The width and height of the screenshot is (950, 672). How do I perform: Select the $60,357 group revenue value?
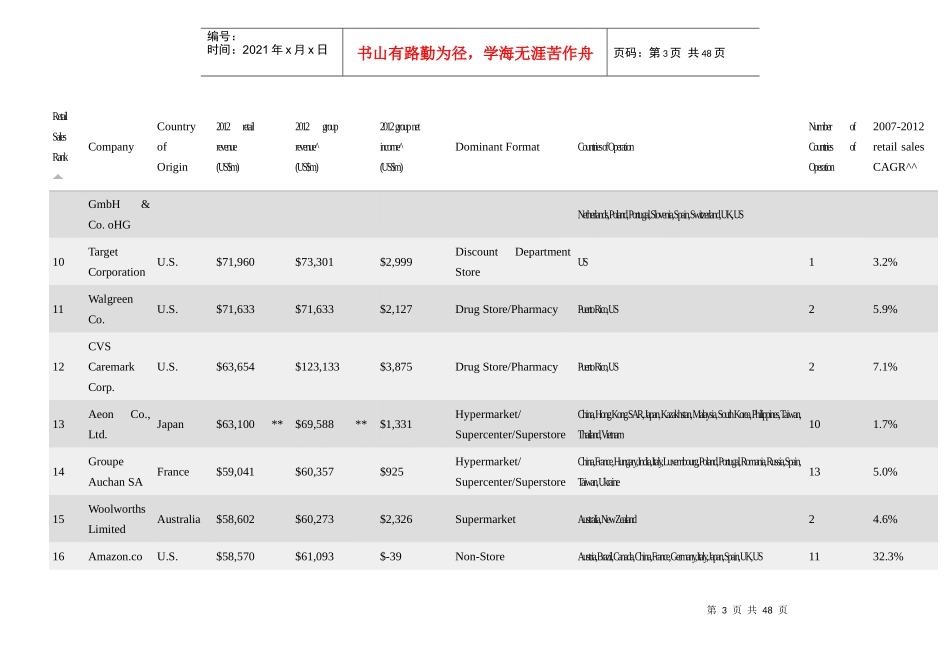pos(314,471)
